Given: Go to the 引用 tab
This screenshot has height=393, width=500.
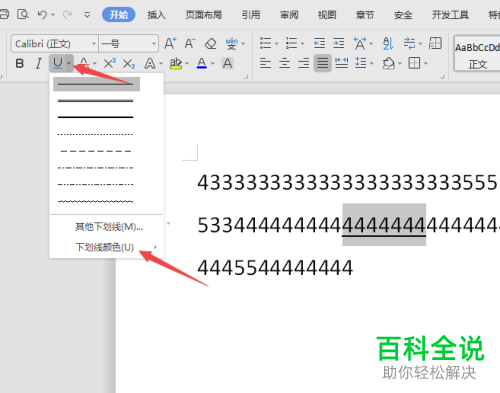Looking at the screenshot, I should pos(251,15).
